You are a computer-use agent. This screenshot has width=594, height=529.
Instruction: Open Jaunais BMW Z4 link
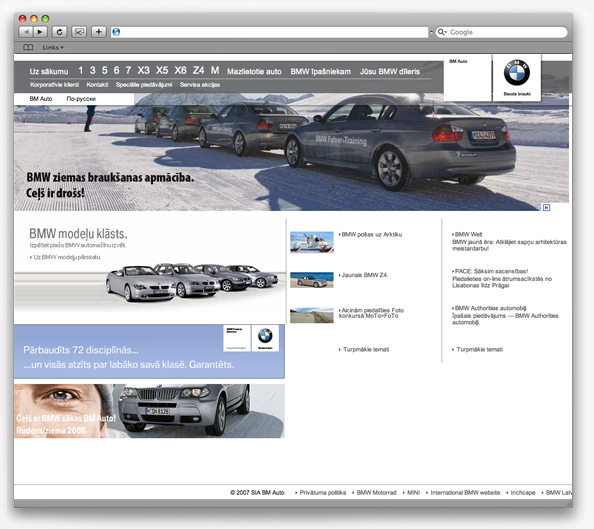point(364,275)
